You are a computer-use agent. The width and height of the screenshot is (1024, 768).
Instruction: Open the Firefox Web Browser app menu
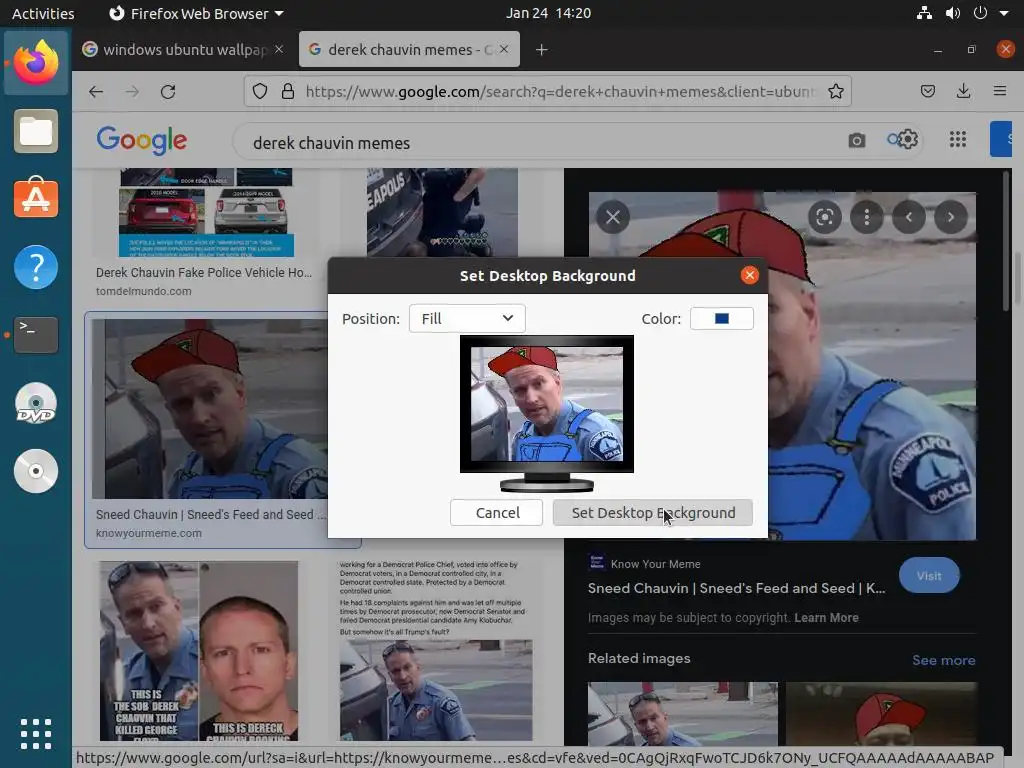[x=196, y=13]
